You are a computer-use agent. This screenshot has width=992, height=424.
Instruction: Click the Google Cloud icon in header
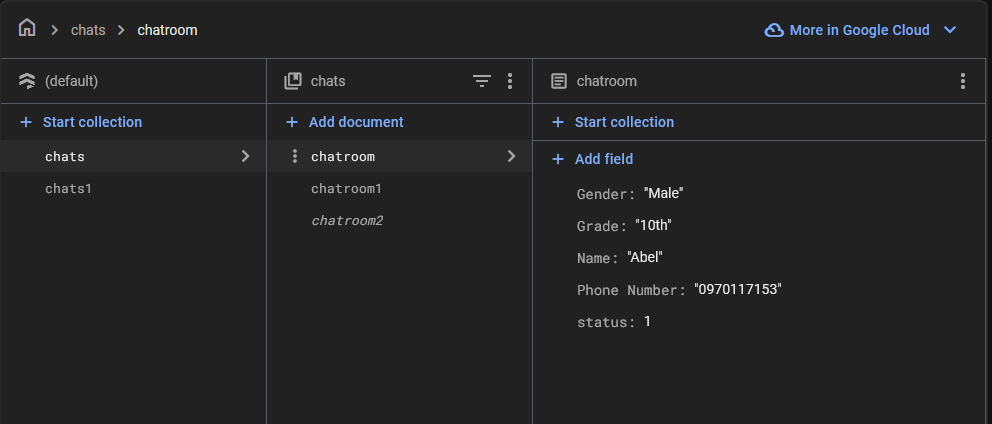[x=774, y=30]
